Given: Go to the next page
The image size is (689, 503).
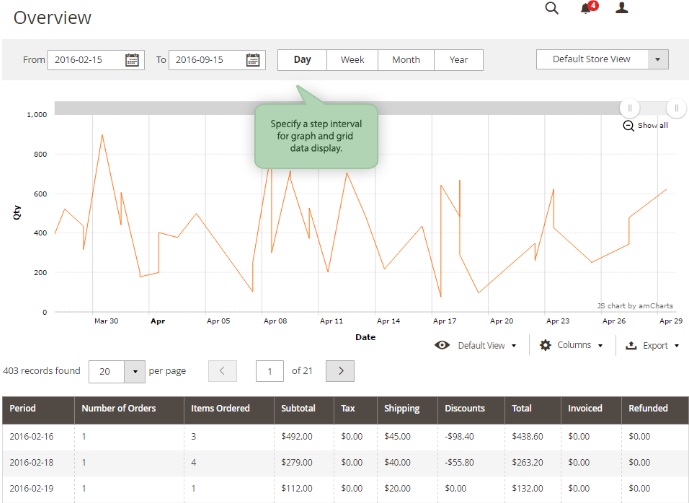Looking at the screenshot, I should [x=340, y=371].
